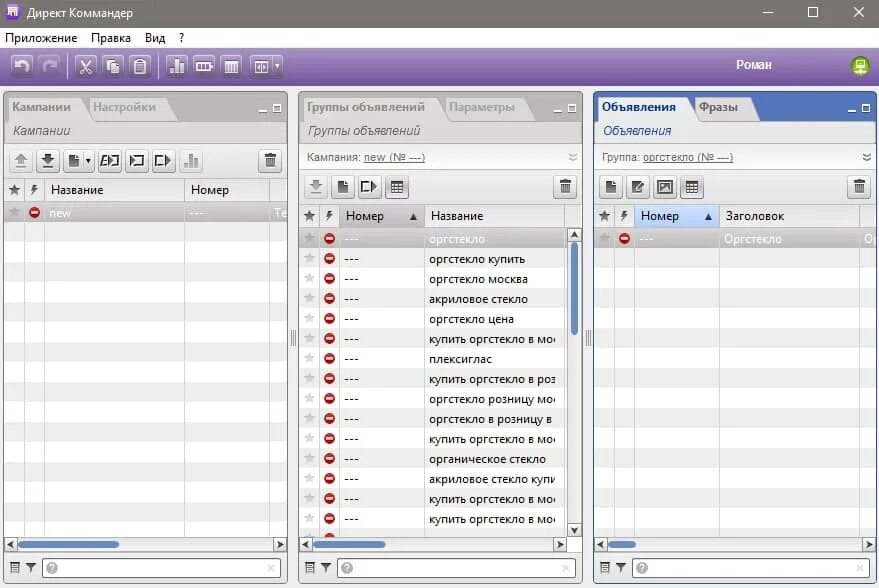Switch to the Фразы tab
The height and width of the screenshot is (588, 879).
coord(718,107)
